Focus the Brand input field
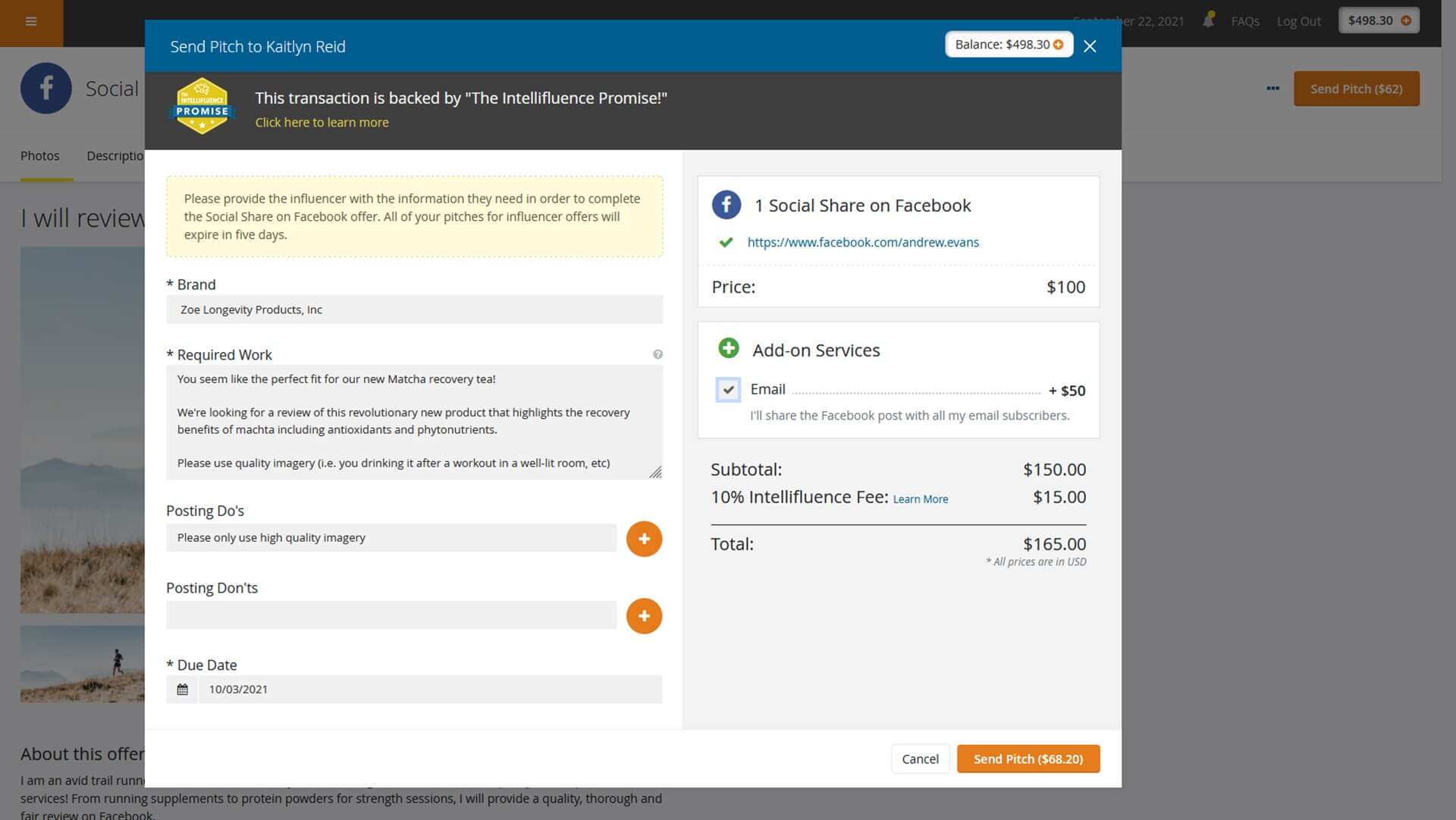 pos(414,309)
